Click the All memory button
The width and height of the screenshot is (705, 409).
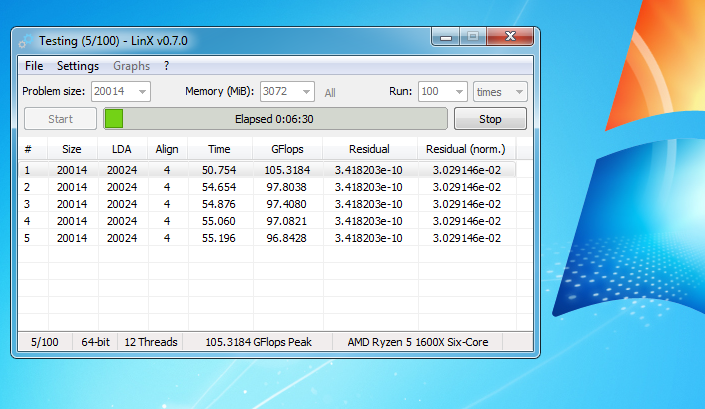(330, 93)
